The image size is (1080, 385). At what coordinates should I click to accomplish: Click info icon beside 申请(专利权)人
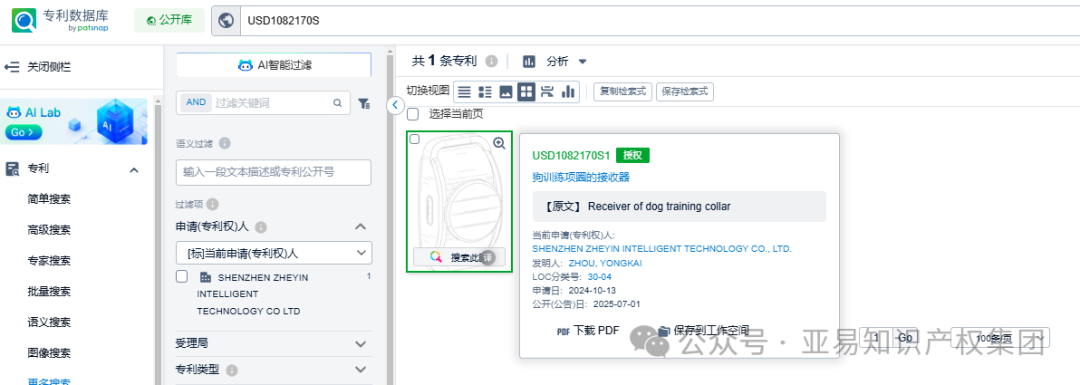[262, 227]
